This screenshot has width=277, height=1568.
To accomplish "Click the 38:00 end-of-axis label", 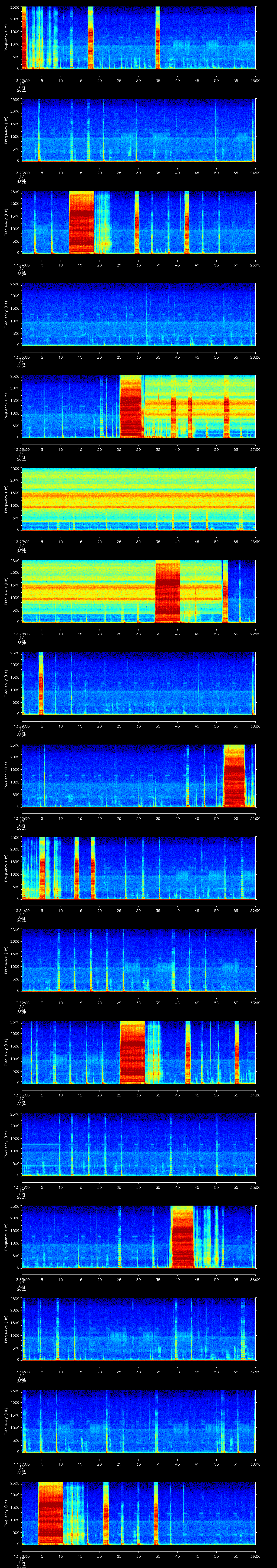I will tap(256, 1463).
